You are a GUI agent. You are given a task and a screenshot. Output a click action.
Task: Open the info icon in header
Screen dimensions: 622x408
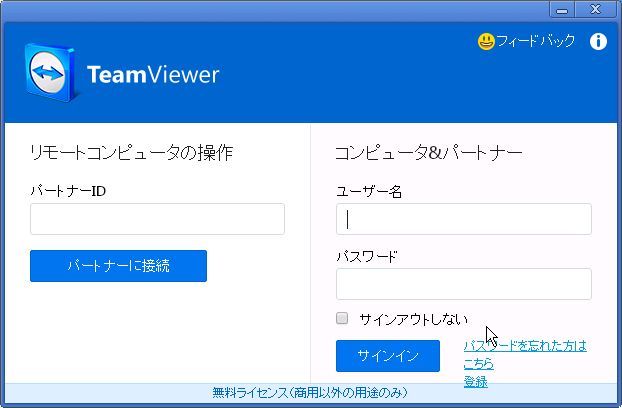(x=598, y=41)
